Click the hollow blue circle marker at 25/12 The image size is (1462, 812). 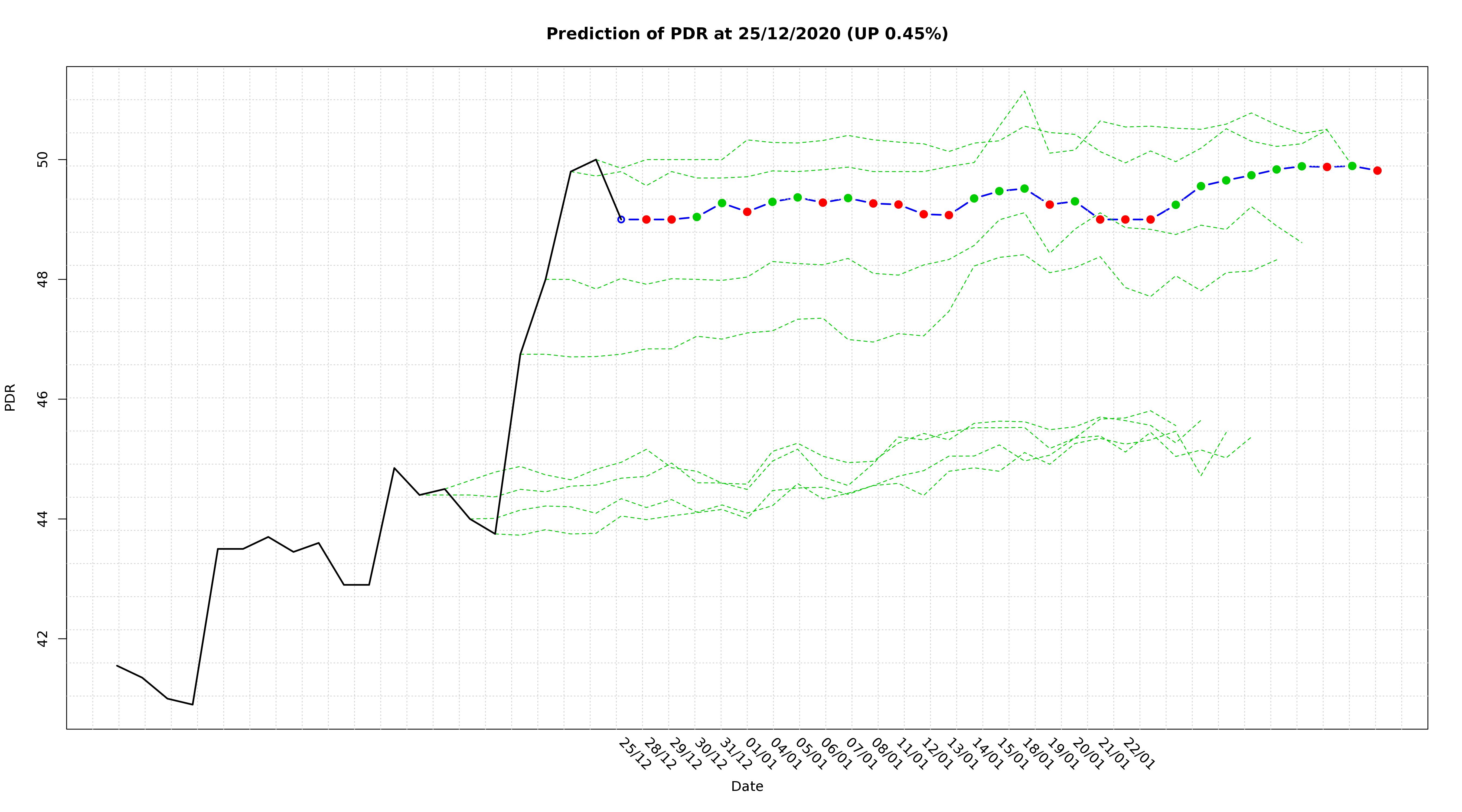[621, 219]
